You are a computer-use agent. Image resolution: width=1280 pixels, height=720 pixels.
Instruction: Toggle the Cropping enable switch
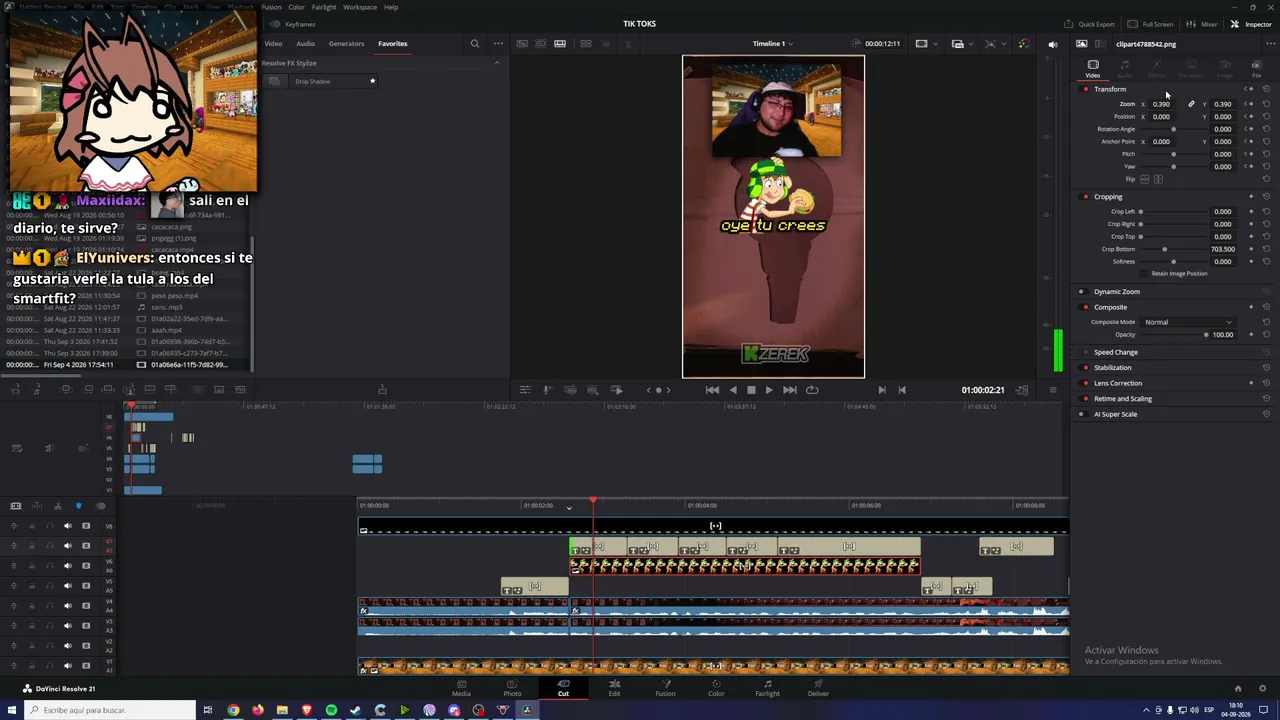pyautogui.click(x=1085, y=197)
